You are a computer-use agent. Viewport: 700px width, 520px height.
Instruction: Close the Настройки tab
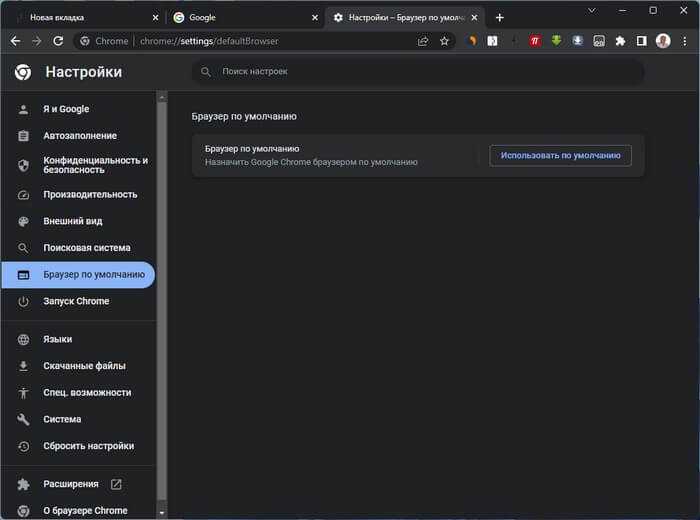coord(475,17)
